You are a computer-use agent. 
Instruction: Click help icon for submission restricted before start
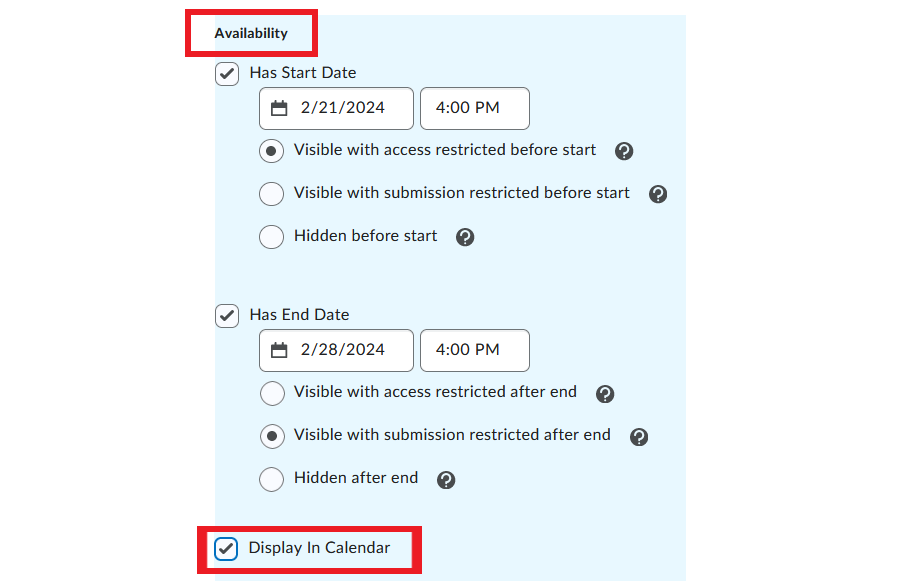(x=658, y=194)
